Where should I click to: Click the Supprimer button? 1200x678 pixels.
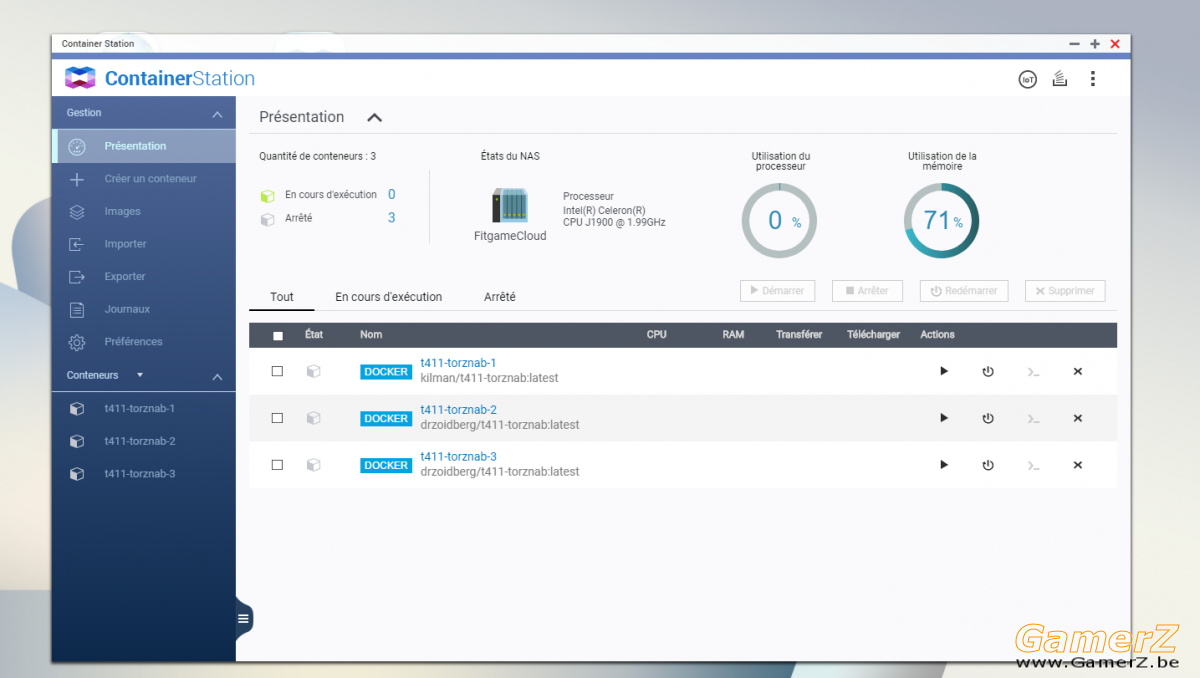(x=1065, y=291)
